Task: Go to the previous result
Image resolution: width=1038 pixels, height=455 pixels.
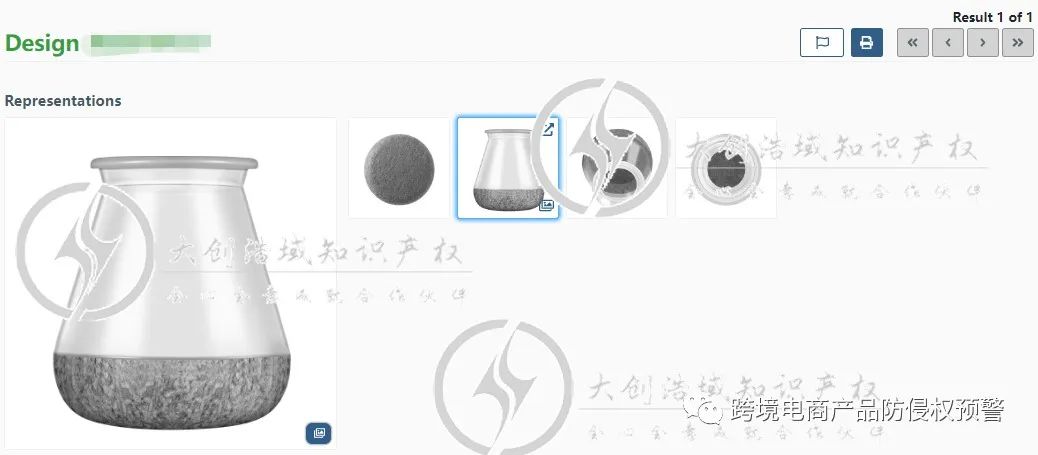Action: coord(948,43)
